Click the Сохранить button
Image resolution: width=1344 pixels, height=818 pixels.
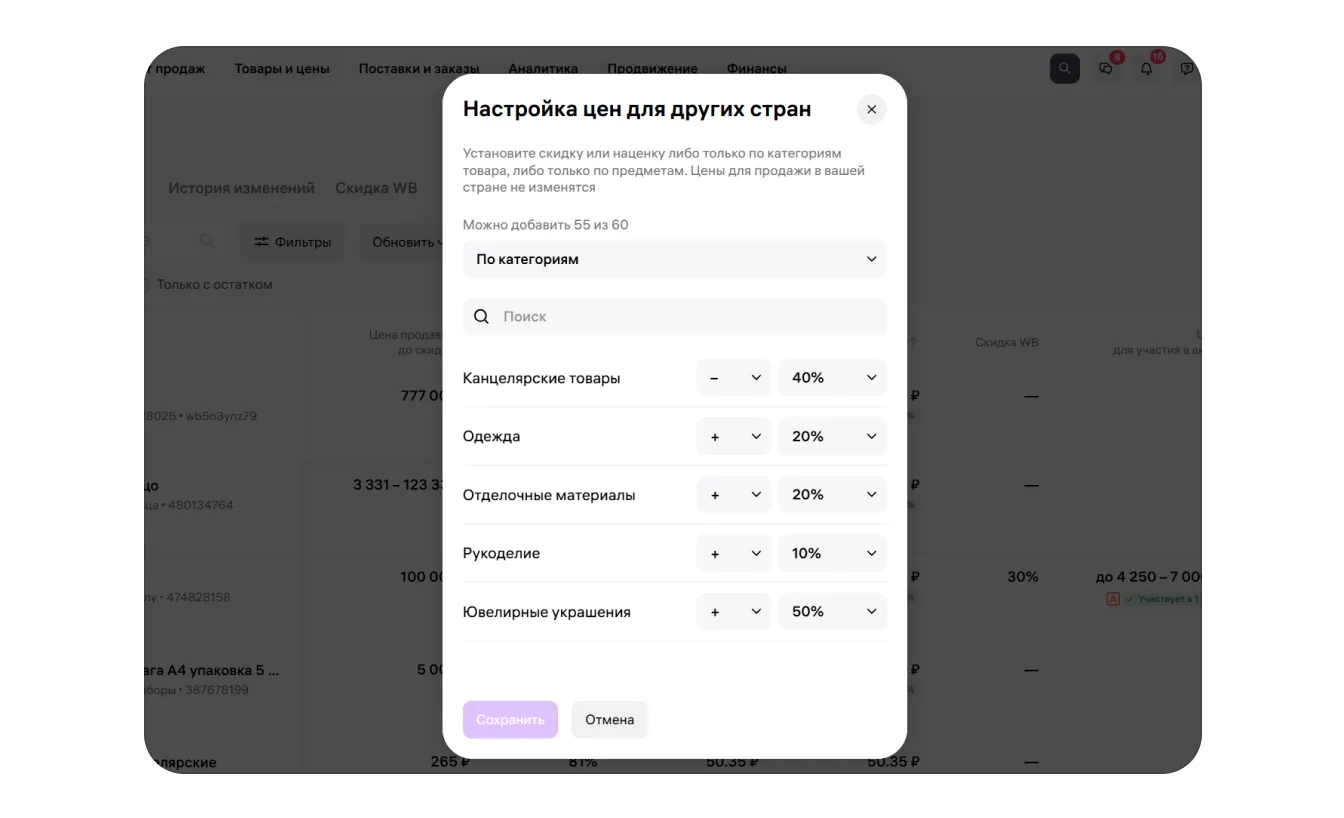pos(510,720)
